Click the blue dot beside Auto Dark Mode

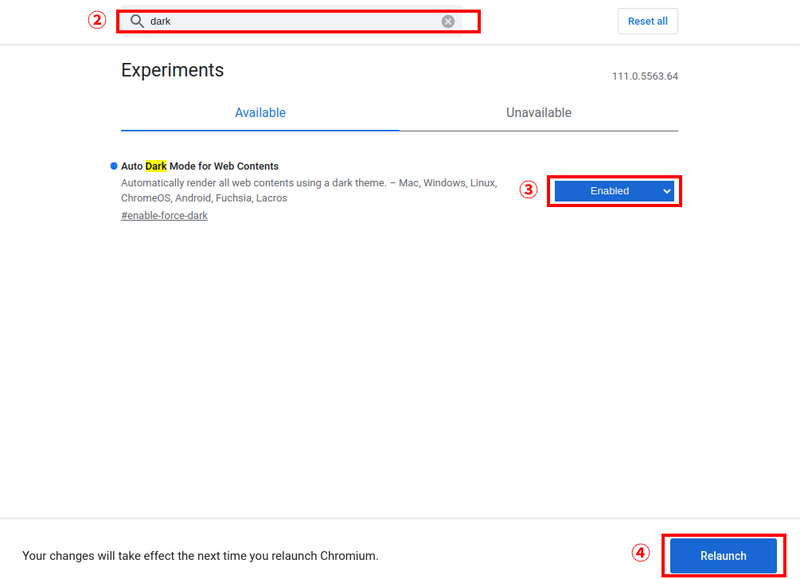pyautogui.click(x=114, y=165)
